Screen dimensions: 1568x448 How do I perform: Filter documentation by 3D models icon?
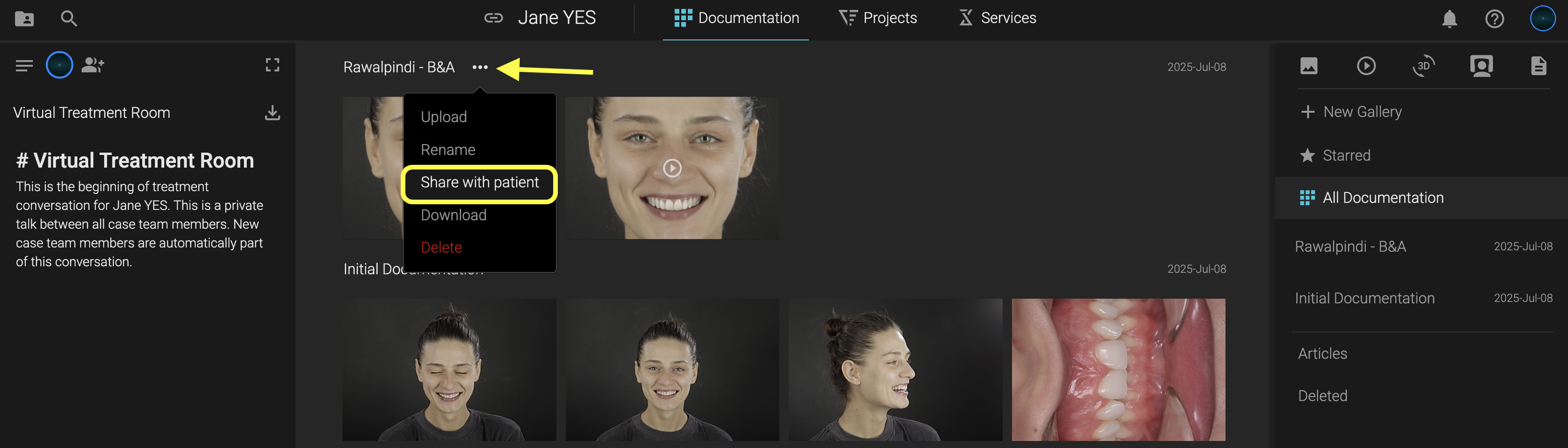tap(1423, 66)
